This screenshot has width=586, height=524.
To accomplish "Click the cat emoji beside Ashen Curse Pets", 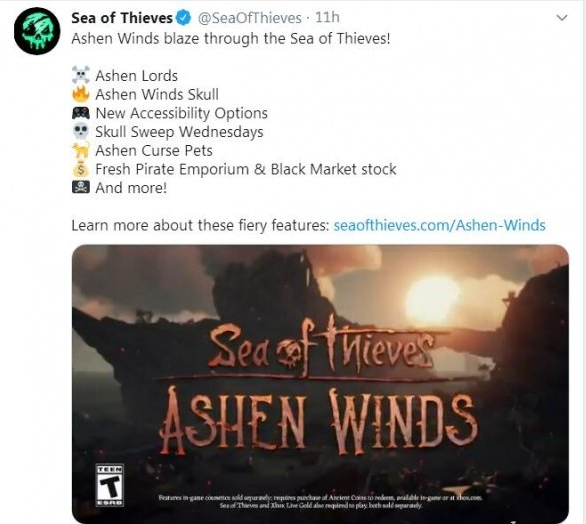I will 81,150.
